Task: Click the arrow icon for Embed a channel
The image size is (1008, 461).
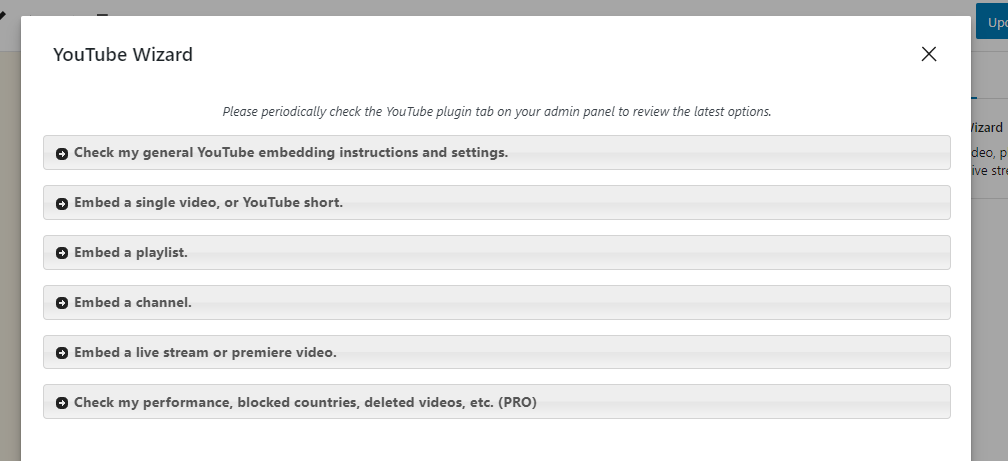Action: [x=62, y=303]
